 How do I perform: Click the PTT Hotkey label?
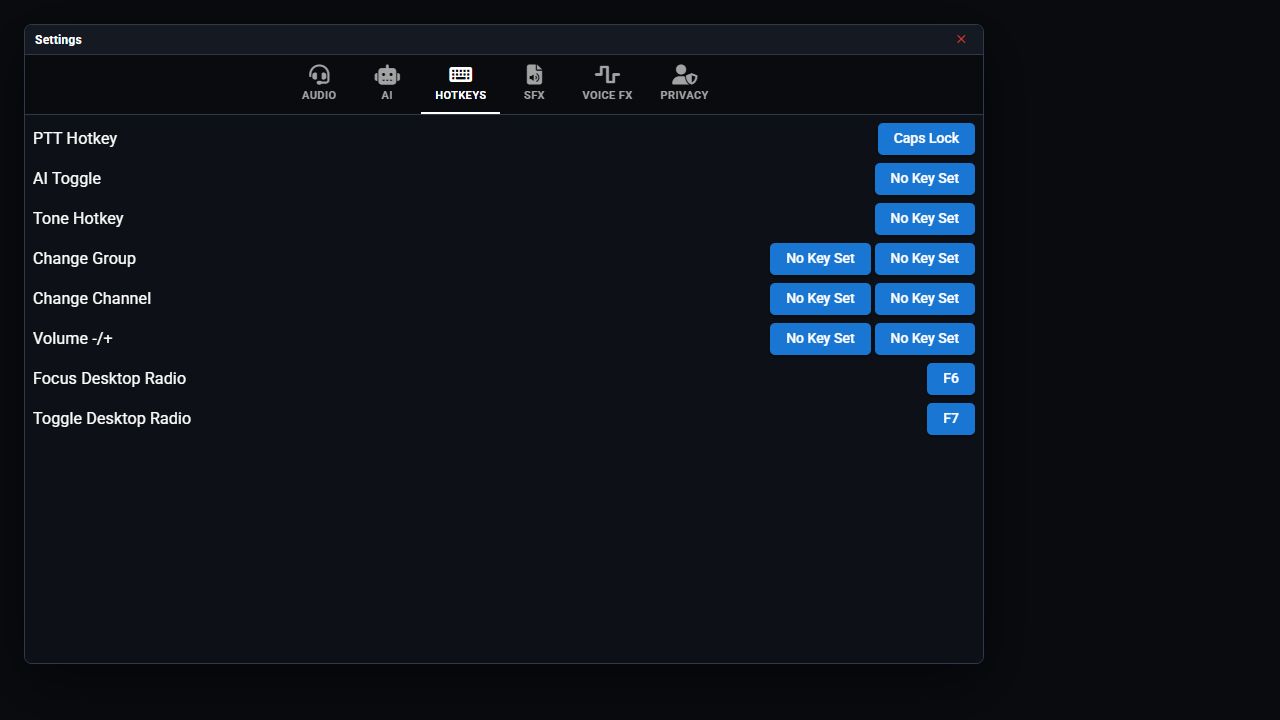pos(75,139)
